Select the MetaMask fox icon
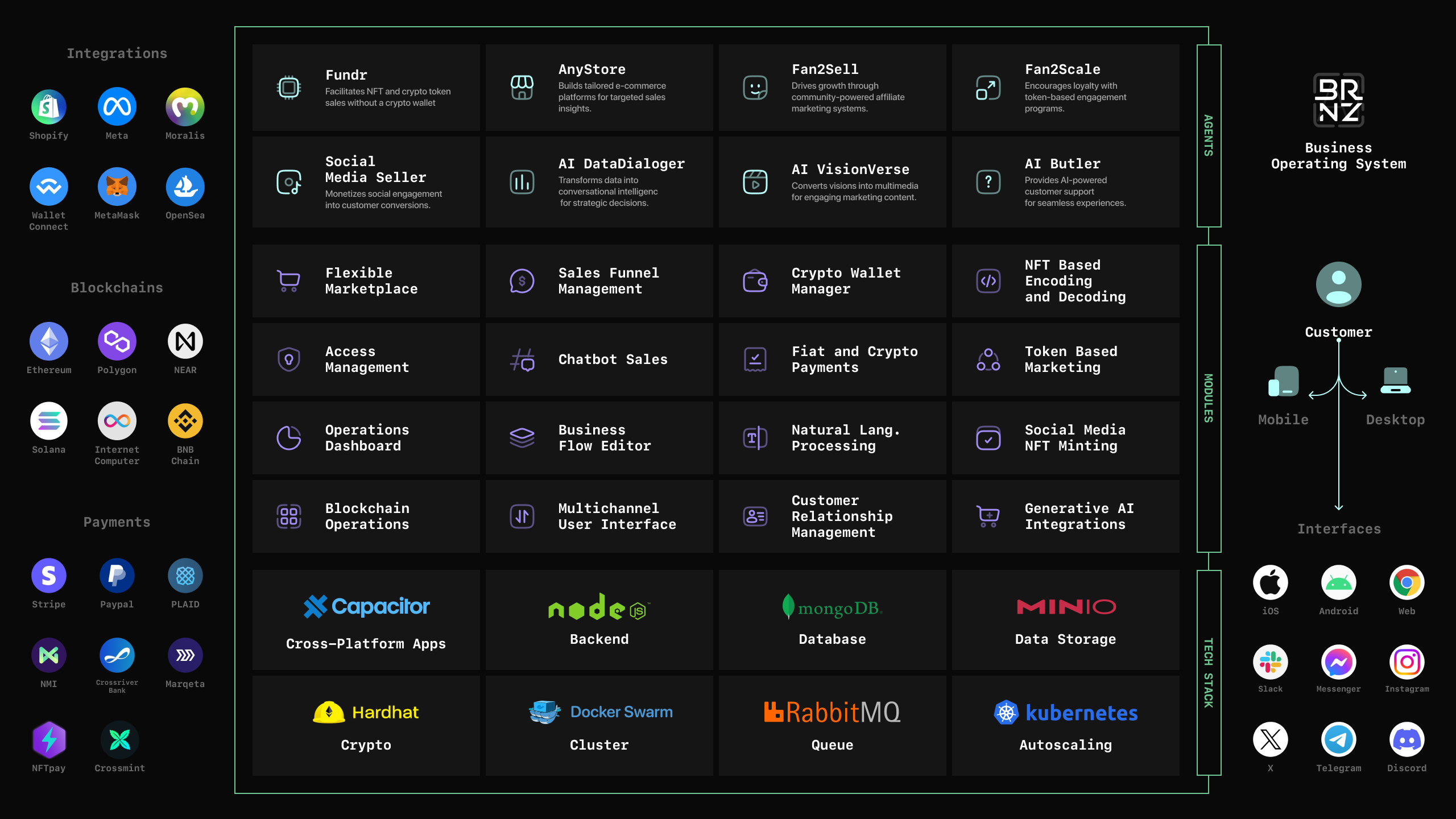Viewport: 1456px width, 819px height. coord(117,187)
